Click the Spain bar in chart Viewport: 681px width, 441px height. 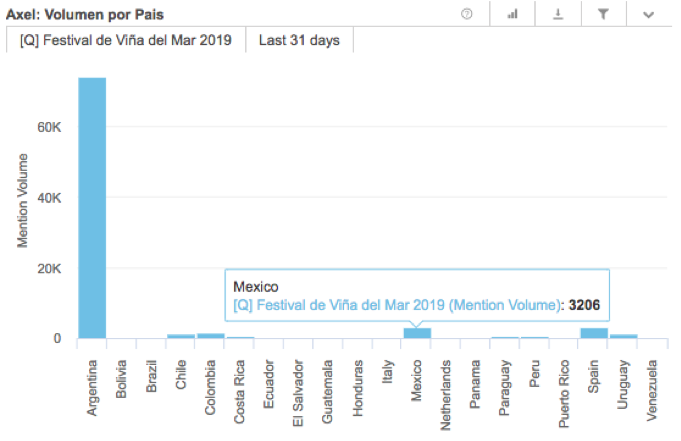tap(594, 333)
